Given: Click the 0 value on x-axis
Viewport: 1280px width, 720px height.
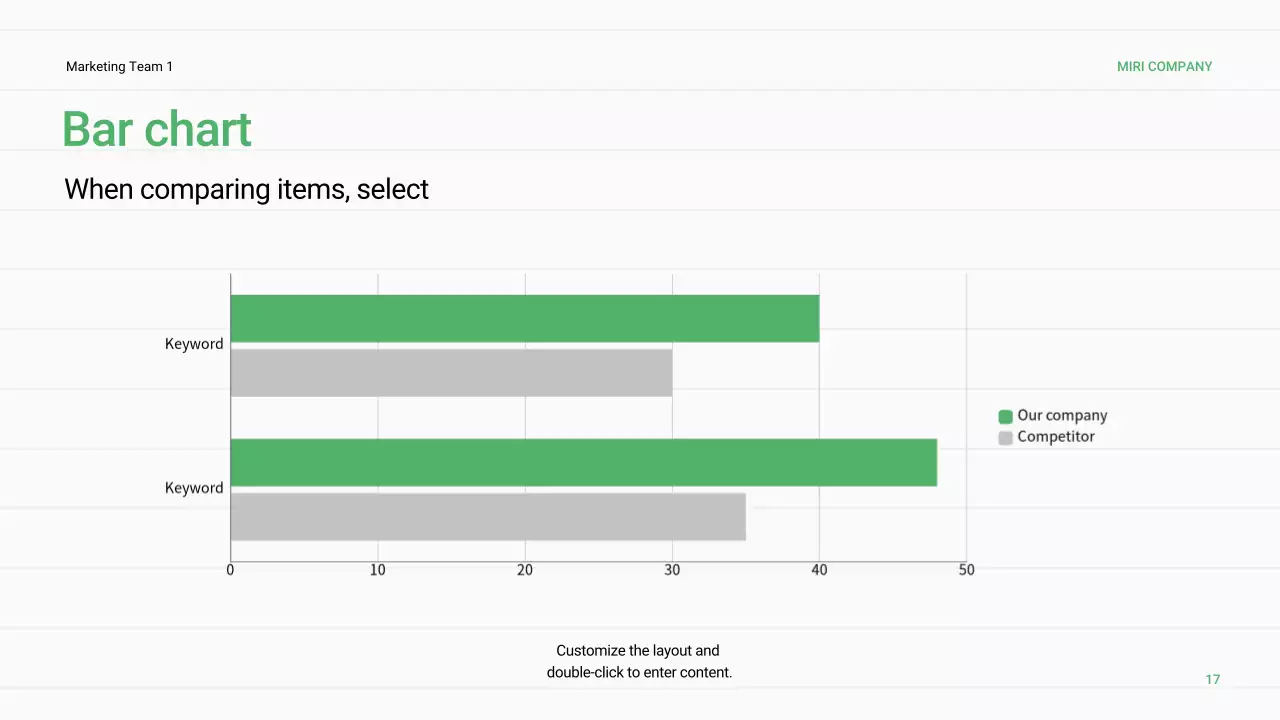Looking at the screenshot, I should point(230,570).
